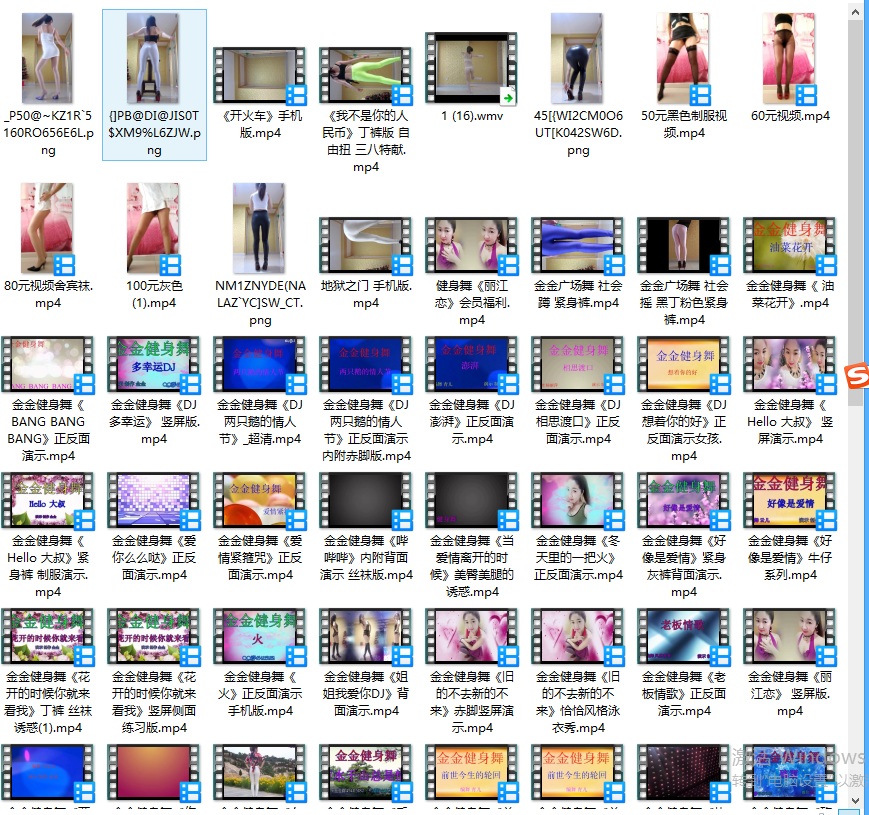Image resolution: width=869 pixels, height=815 pixels.
Task: Select the 《姐姐我爱你DJ》背面演示.mp4 icon
Action: tap(366, 637)
